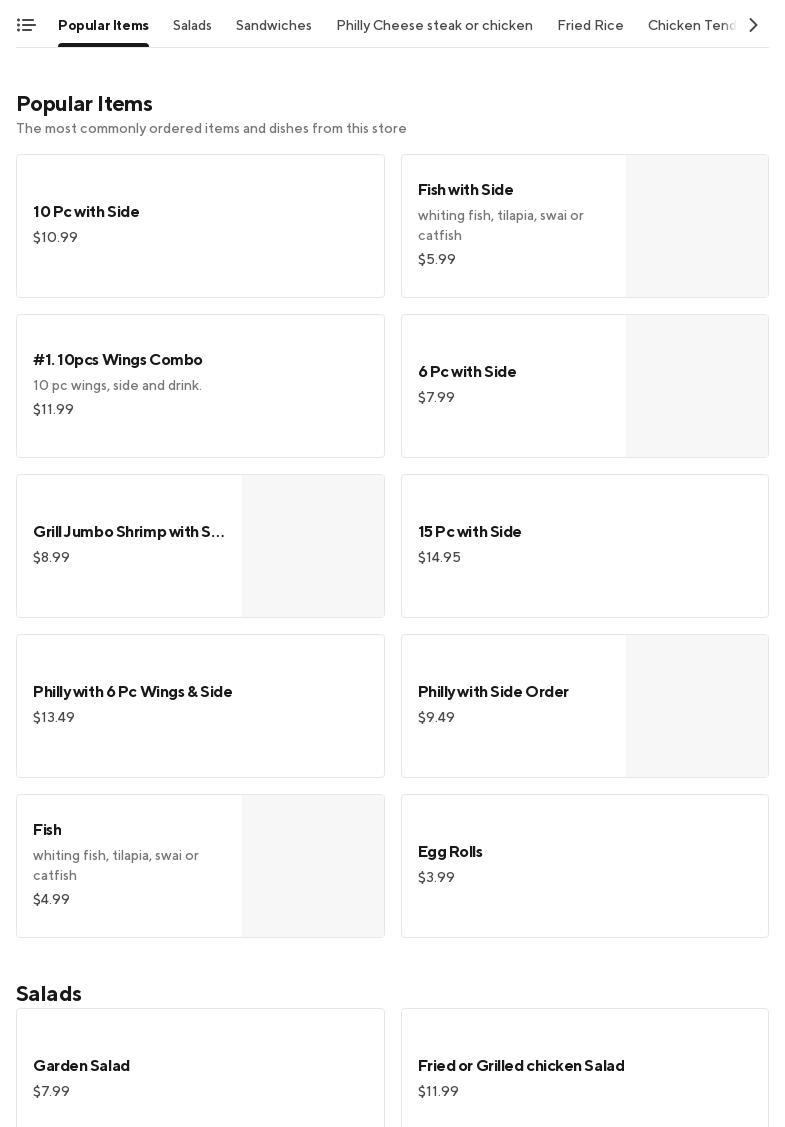This screenshot has height=1127, width=785.
Task: Open the Fish with Side item card
Action: tap(513, 226)
